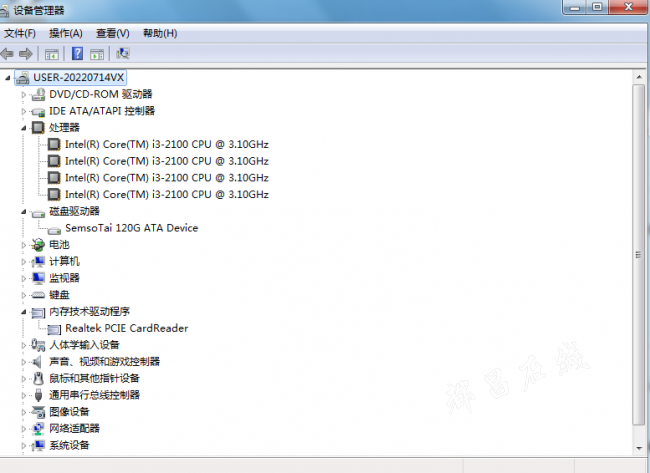The image size is (650, 473).
Task: Minimize the 设备管理器 window
Action: 575,7
